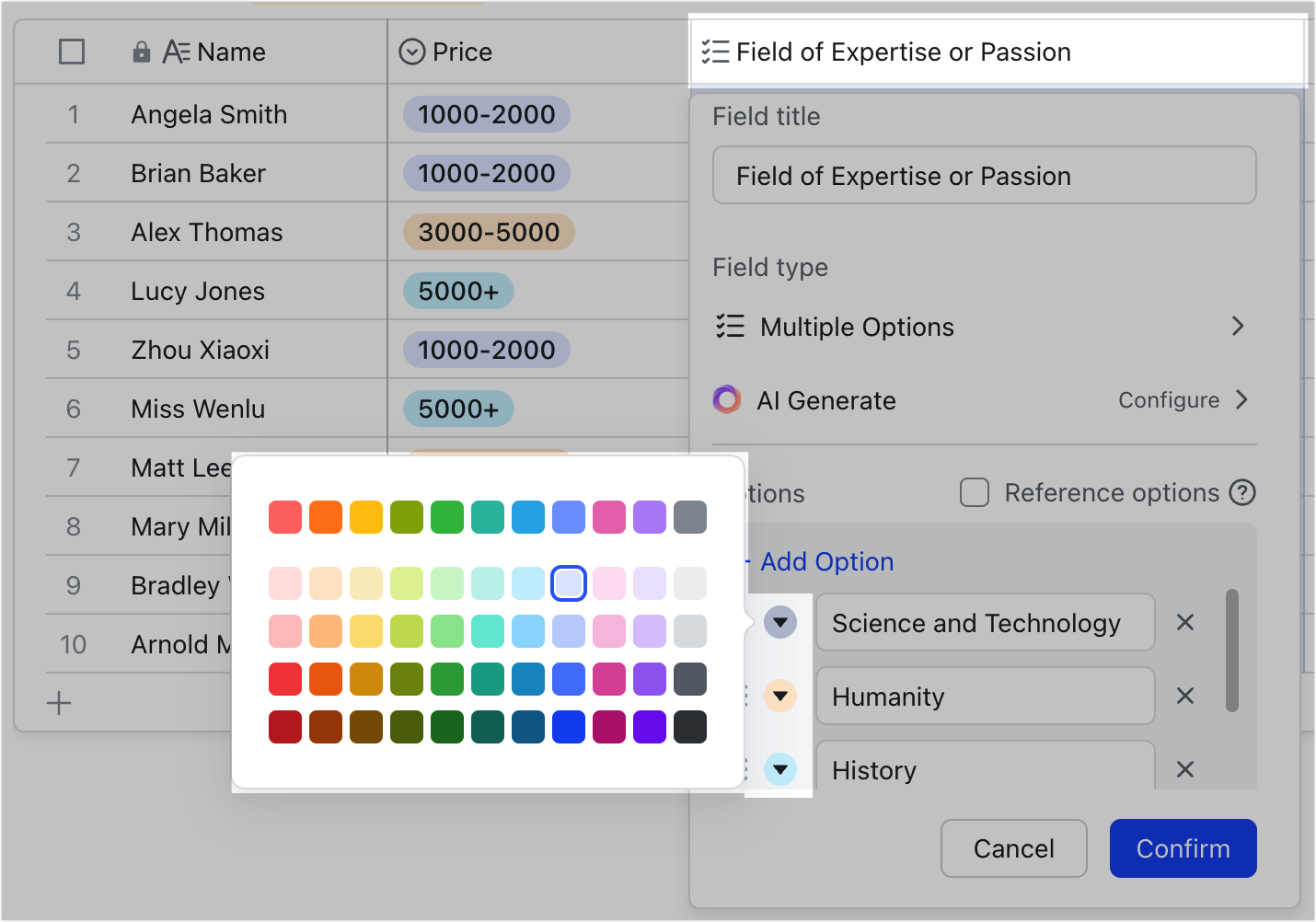The height and width of the screenshot is (922, 1316).
Task: Click the Reference options help question-mark icon
Action: 1242,493
